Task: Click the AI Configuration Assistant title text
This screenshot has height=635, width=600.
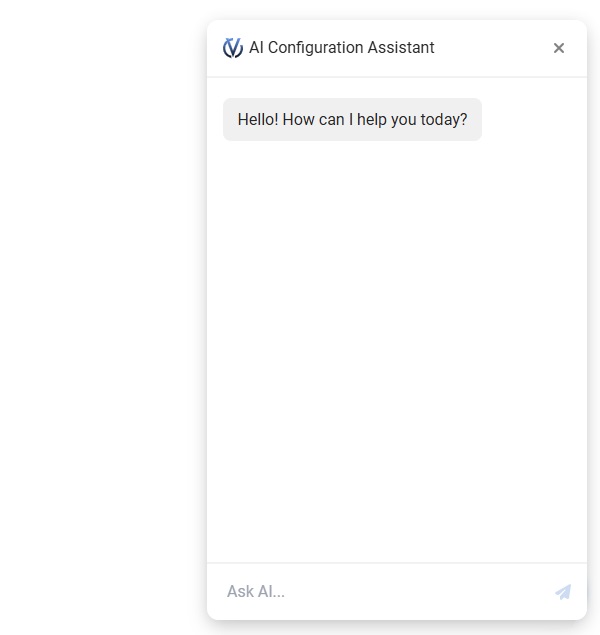Action: tap(341, 48)
